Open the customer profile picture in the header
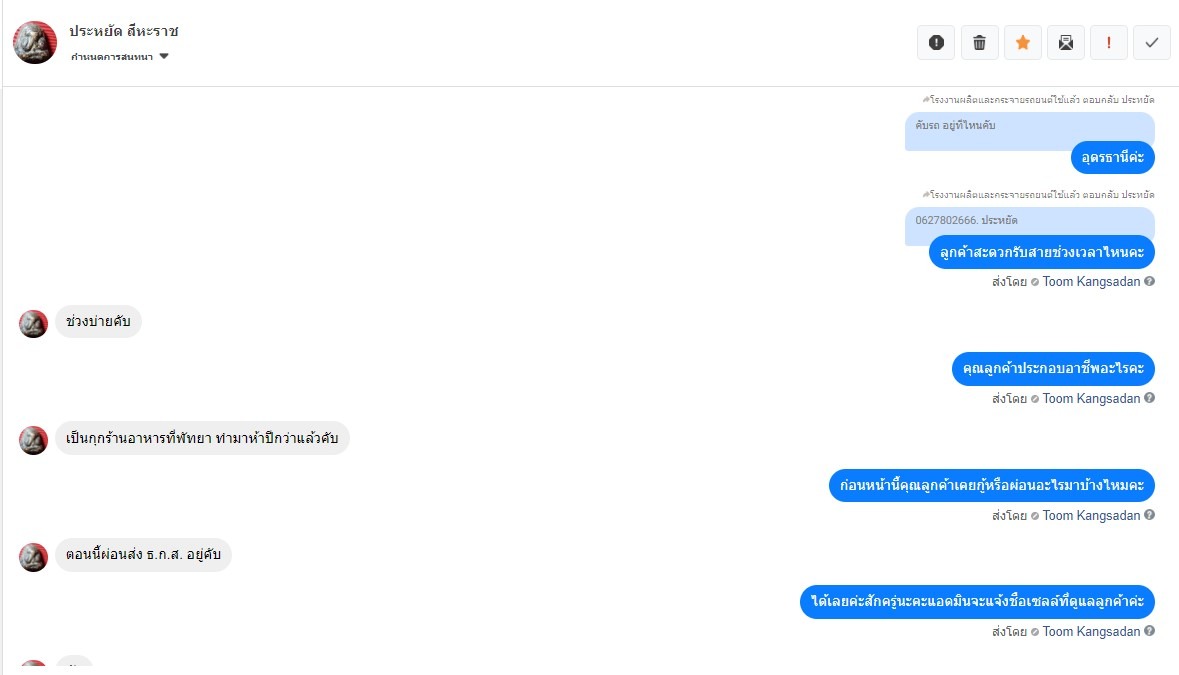The width and height of the screenshot is (1179, 675). tap(35, 42)
